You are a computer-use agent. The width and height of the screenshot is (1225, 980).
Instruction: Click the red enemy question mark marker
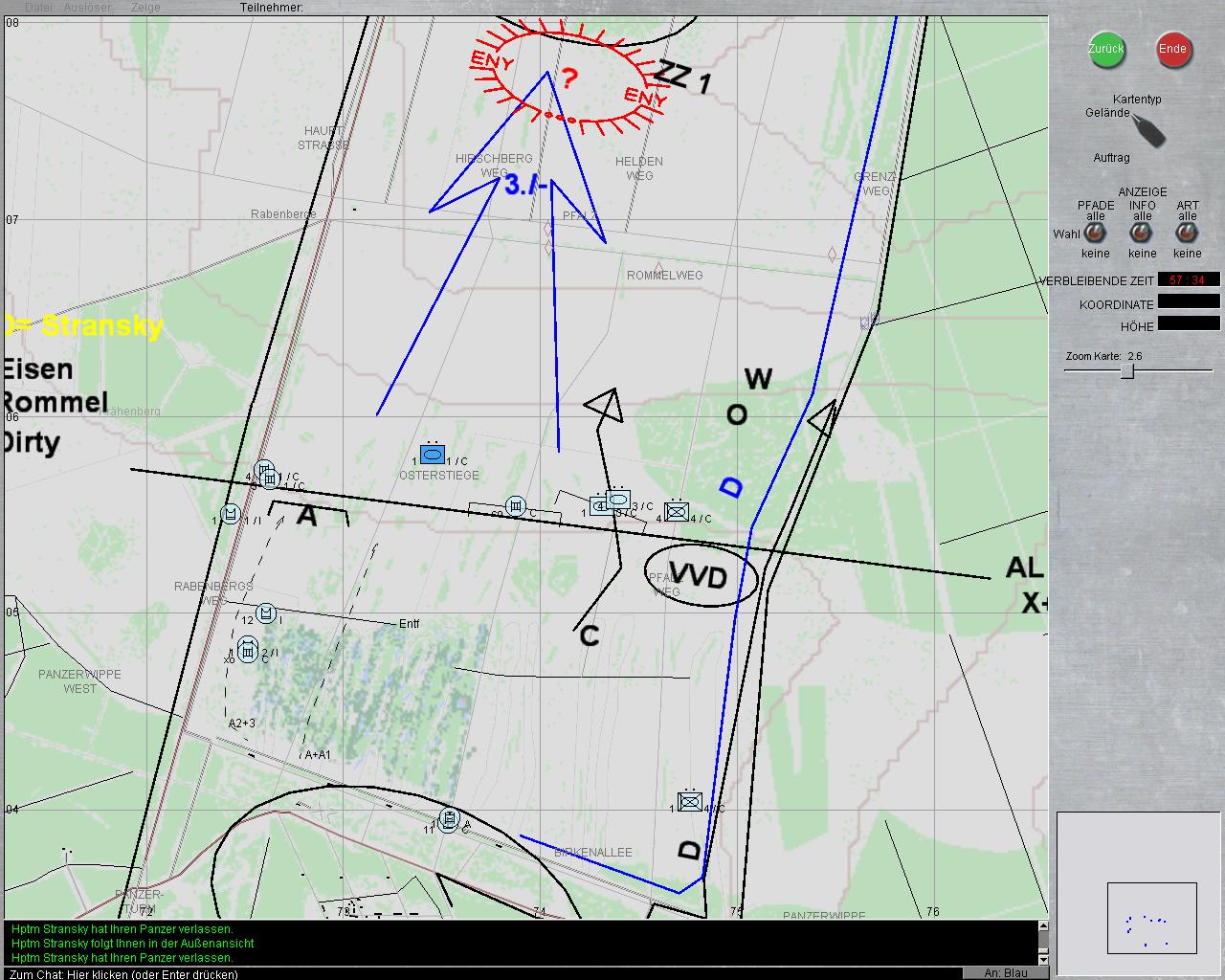569,78
